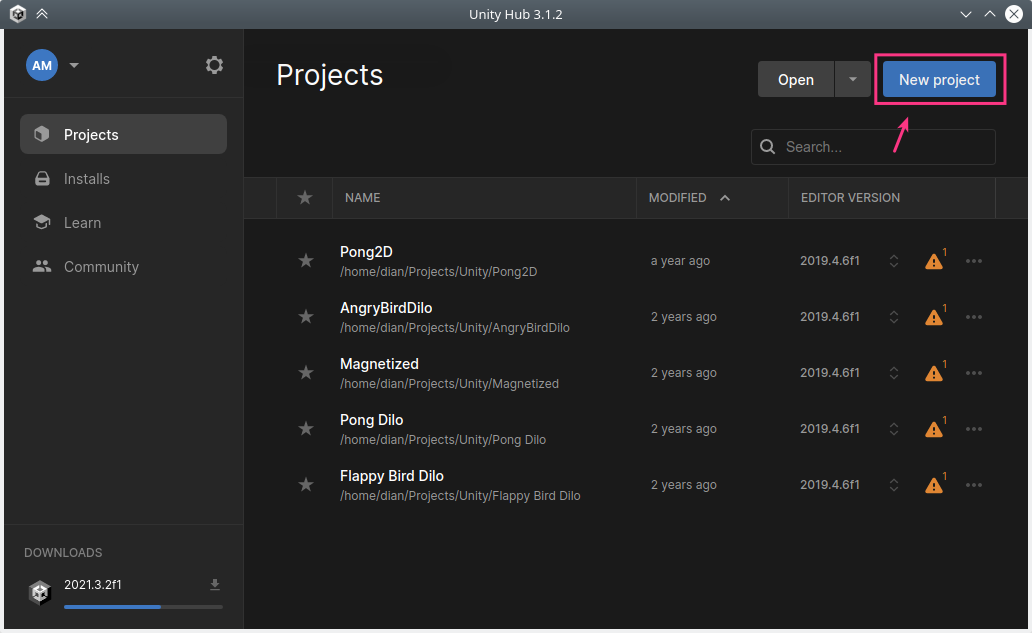The image size is (1032, 633).
Task: Open account dropdown arrow next to avatar
Action: 74,66
